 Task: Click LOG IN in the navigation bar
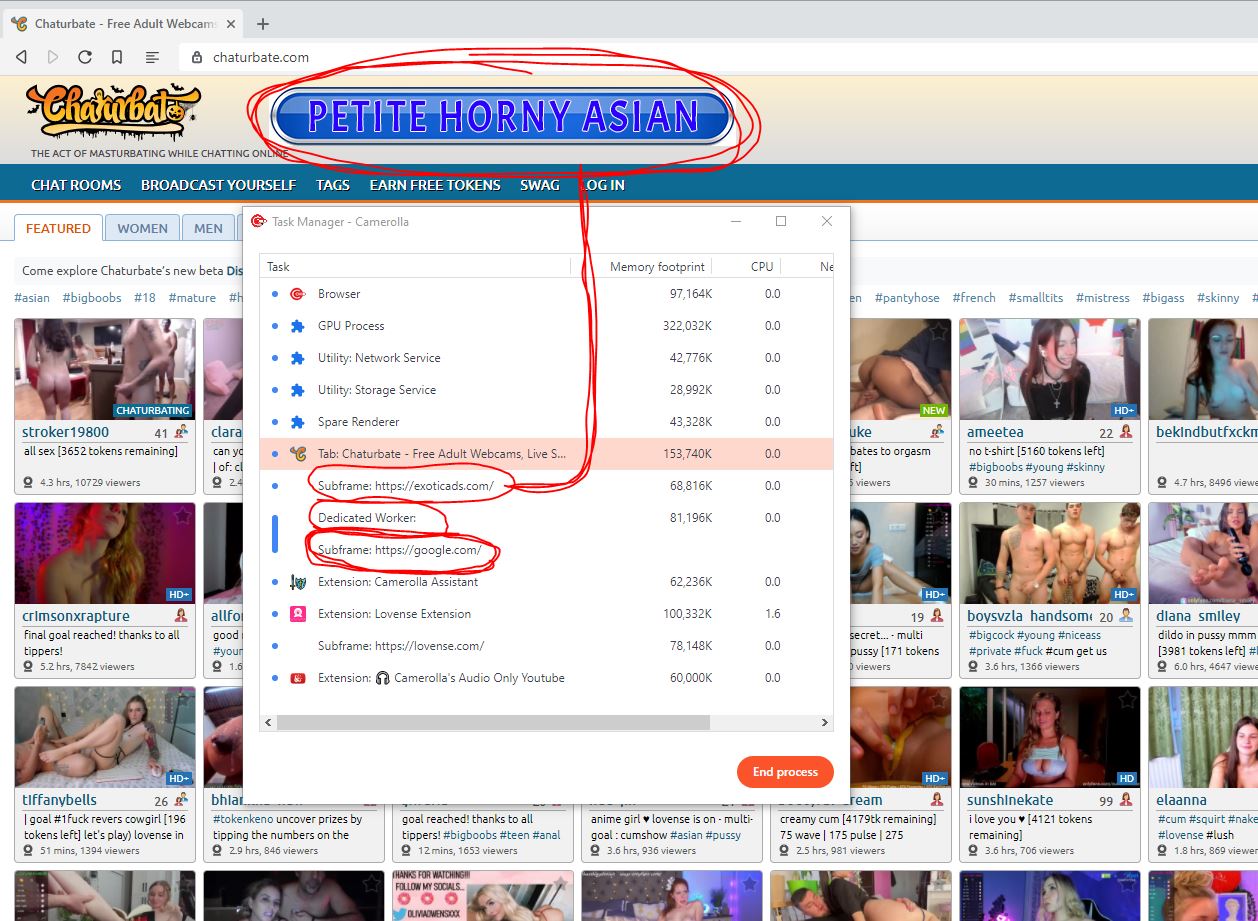pos(603,185)
